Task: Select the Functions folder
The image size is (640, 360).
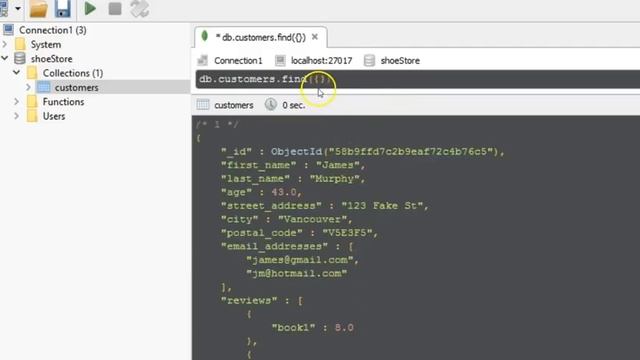Action: coord(63,102)
